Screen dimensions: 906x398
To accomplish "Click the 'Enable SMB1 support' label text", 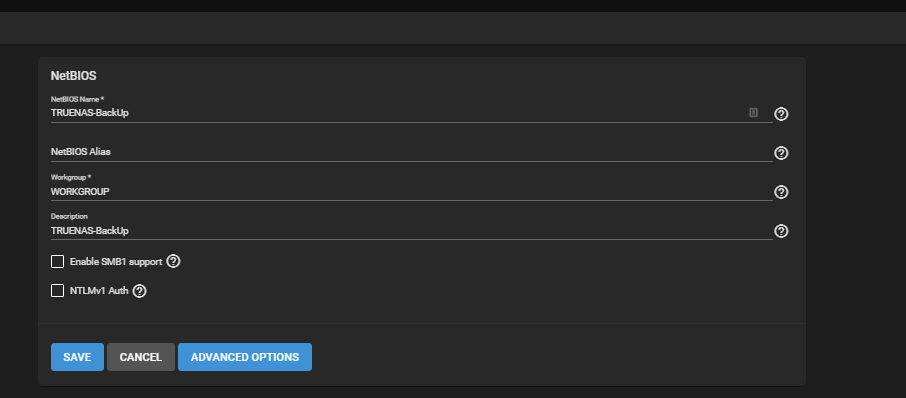I will click(116, 262).
